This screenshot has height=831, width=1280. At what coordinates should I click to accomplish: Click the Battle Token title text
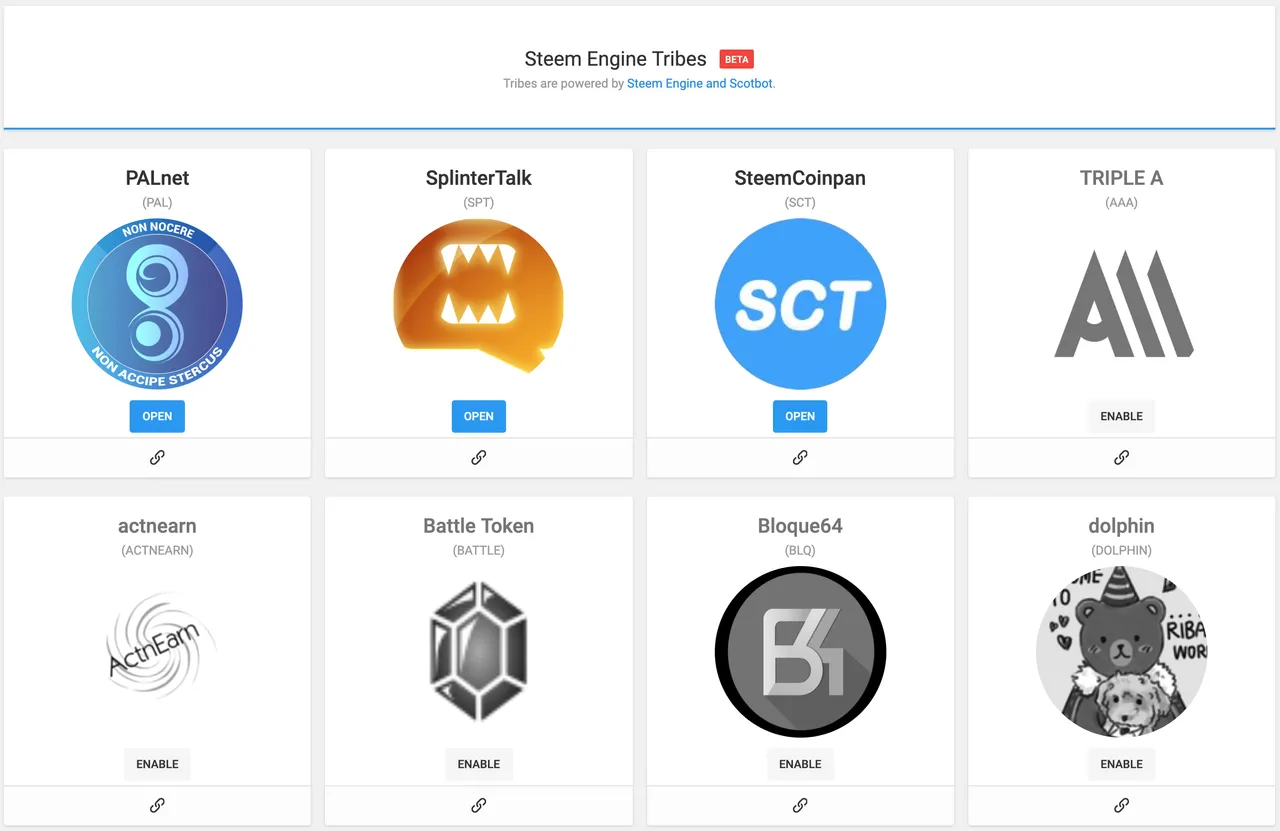(x=479, y=526)
